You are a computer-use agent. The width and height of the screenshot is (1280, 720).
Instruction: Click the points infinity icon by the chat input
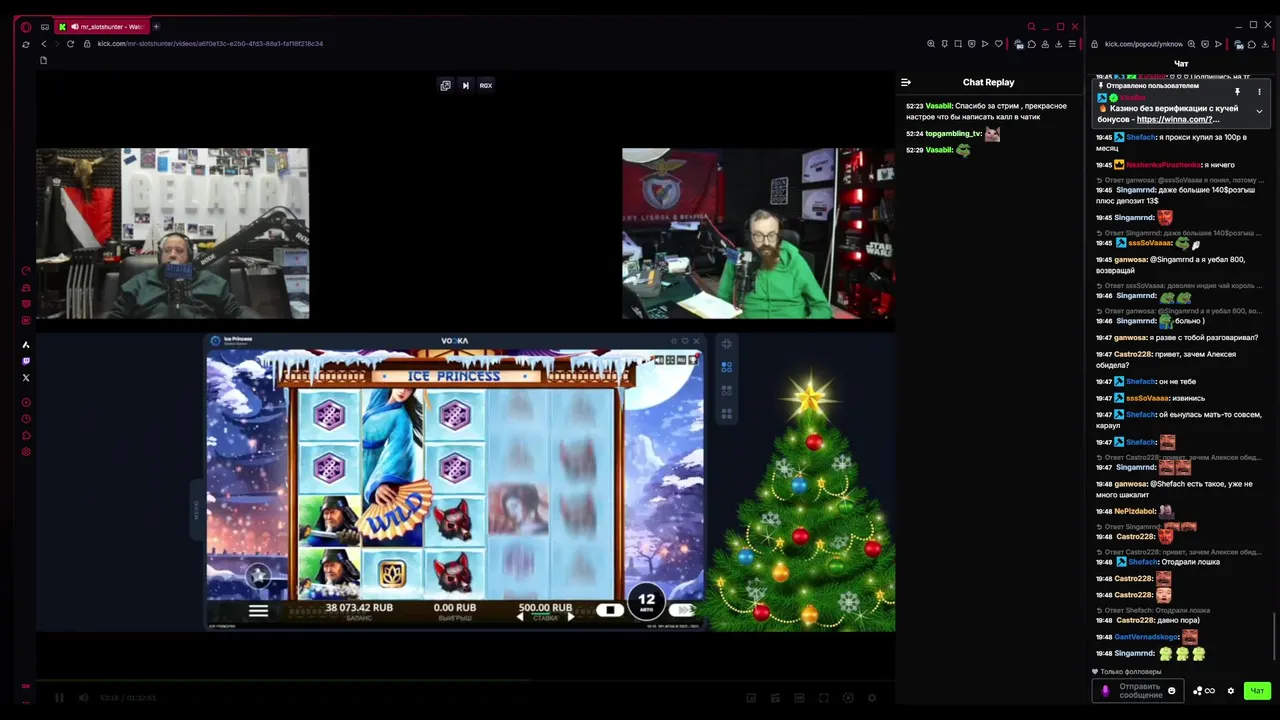(x=1204, y=691)
